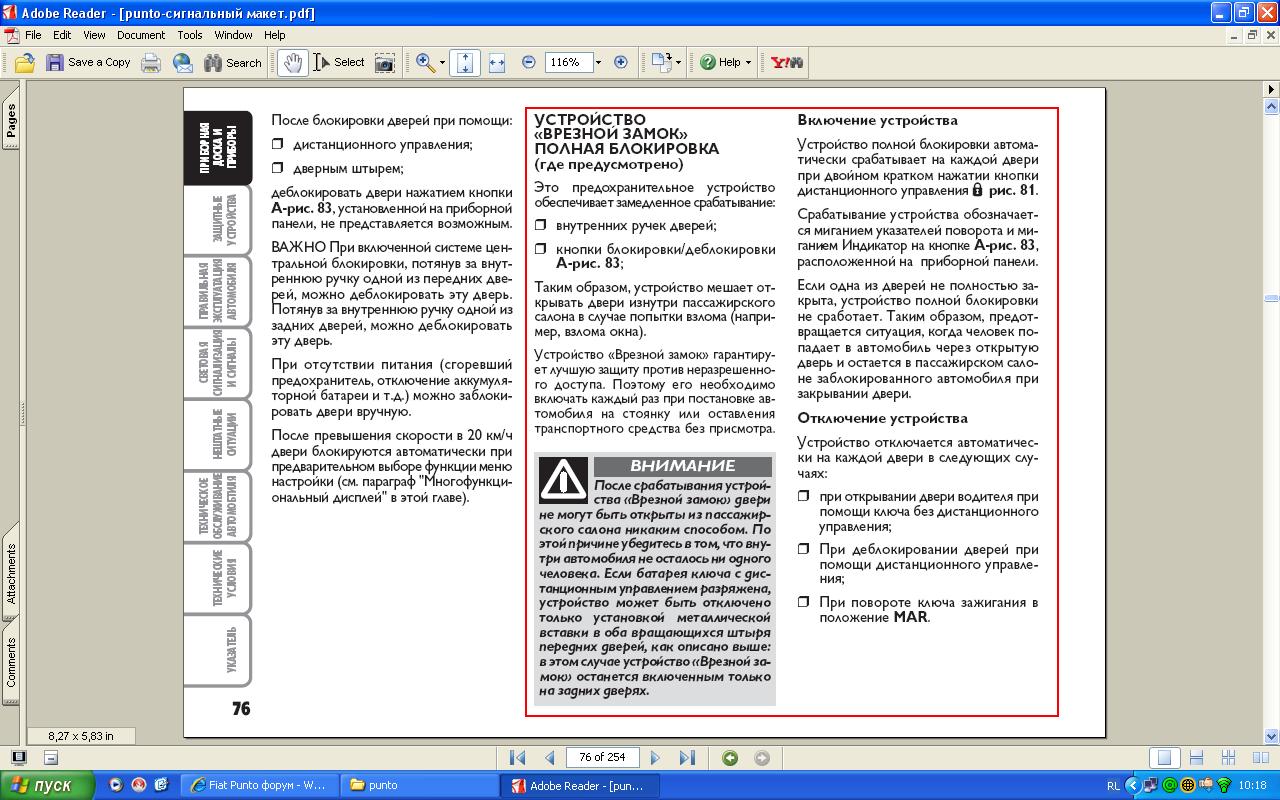Select the Snapshot camera tool
1280x800 pixels.
(384, 62)
